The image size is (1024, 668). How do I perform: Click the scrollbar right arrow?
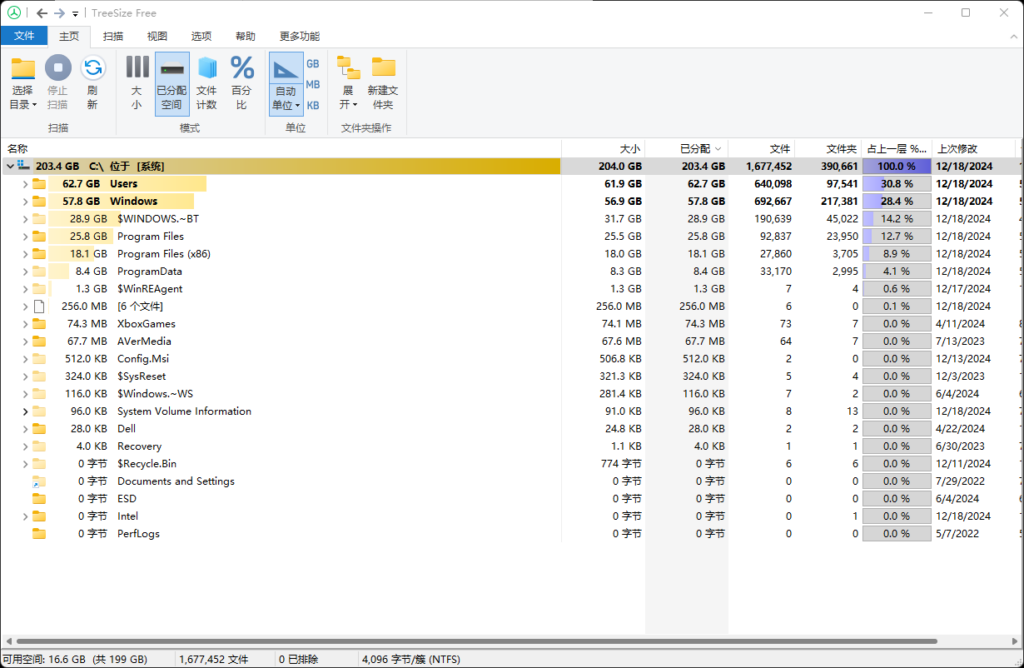[x=1014, y=641]
